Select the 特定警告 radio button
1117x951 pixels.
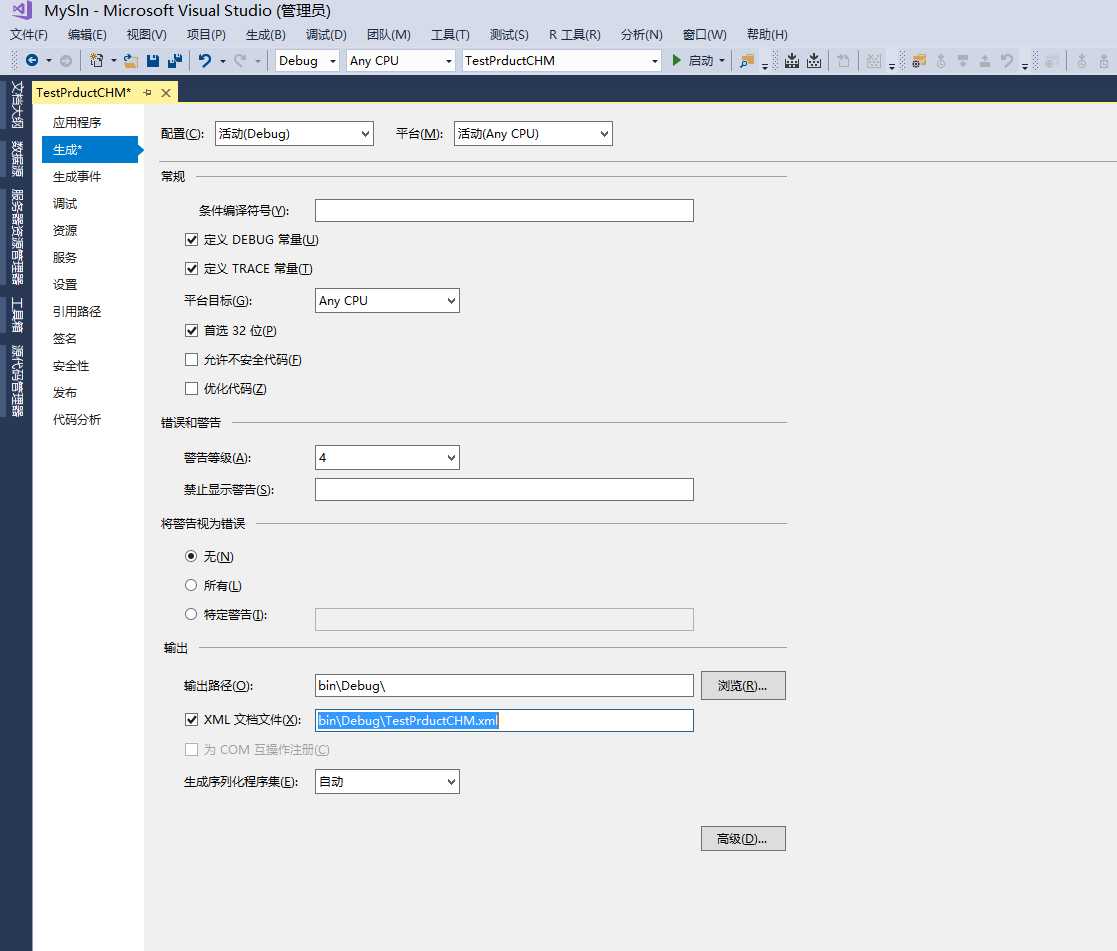(191, 614)
